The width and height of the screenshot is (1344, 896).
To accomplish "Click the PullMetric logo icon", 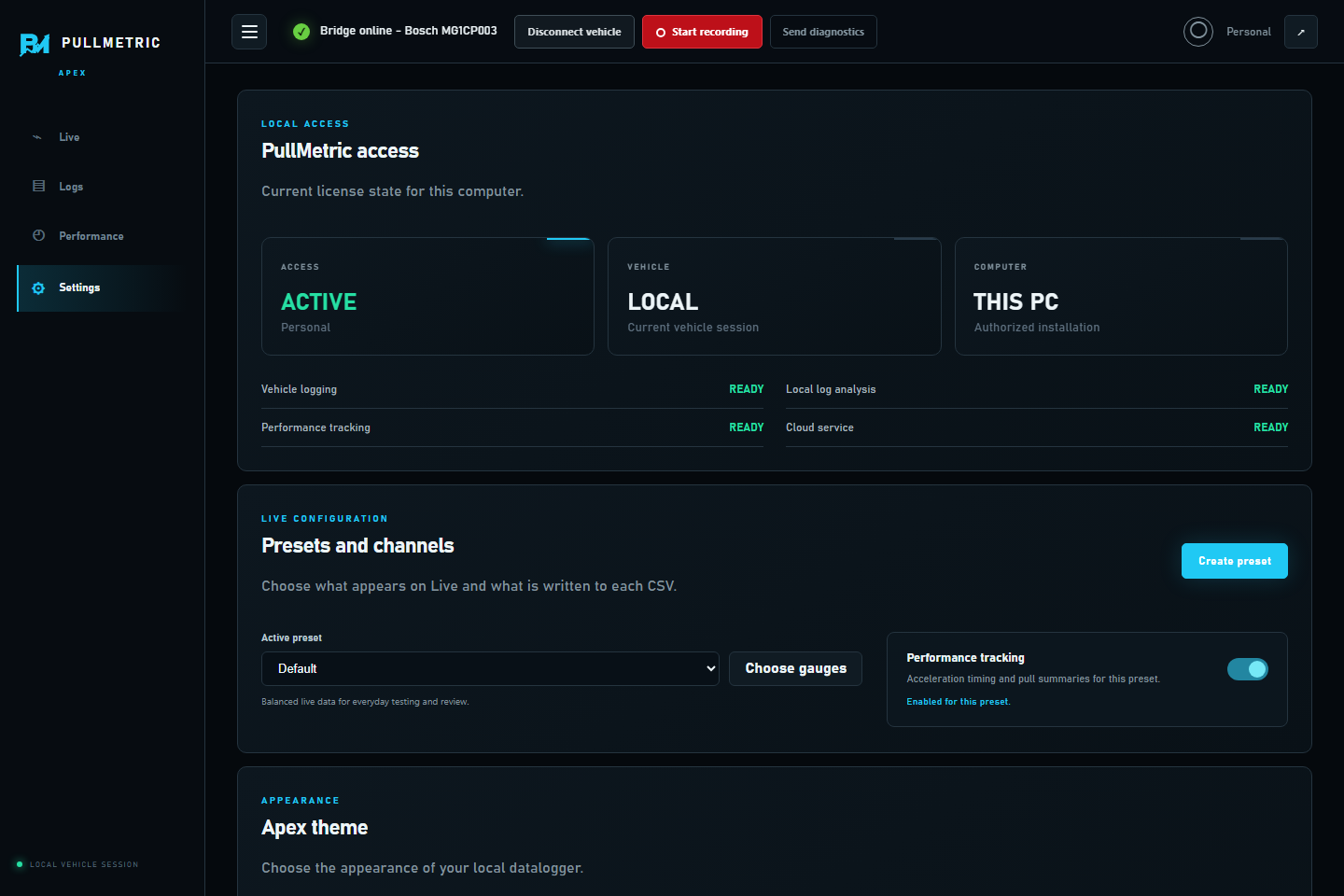I will coord(35,44).
